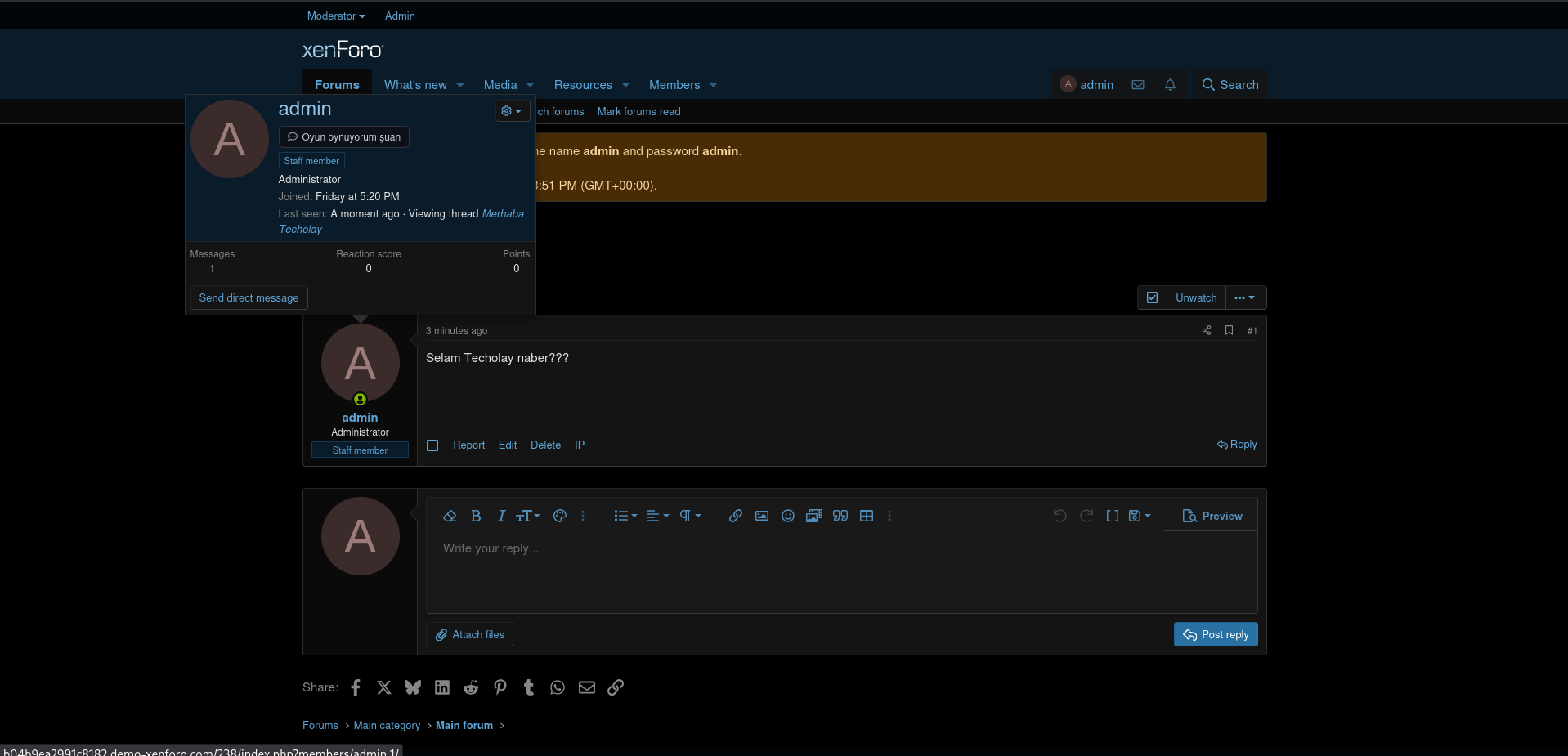Copy thread link icon in share row
Screen dimensions: 1568x756
click(616, 687)
